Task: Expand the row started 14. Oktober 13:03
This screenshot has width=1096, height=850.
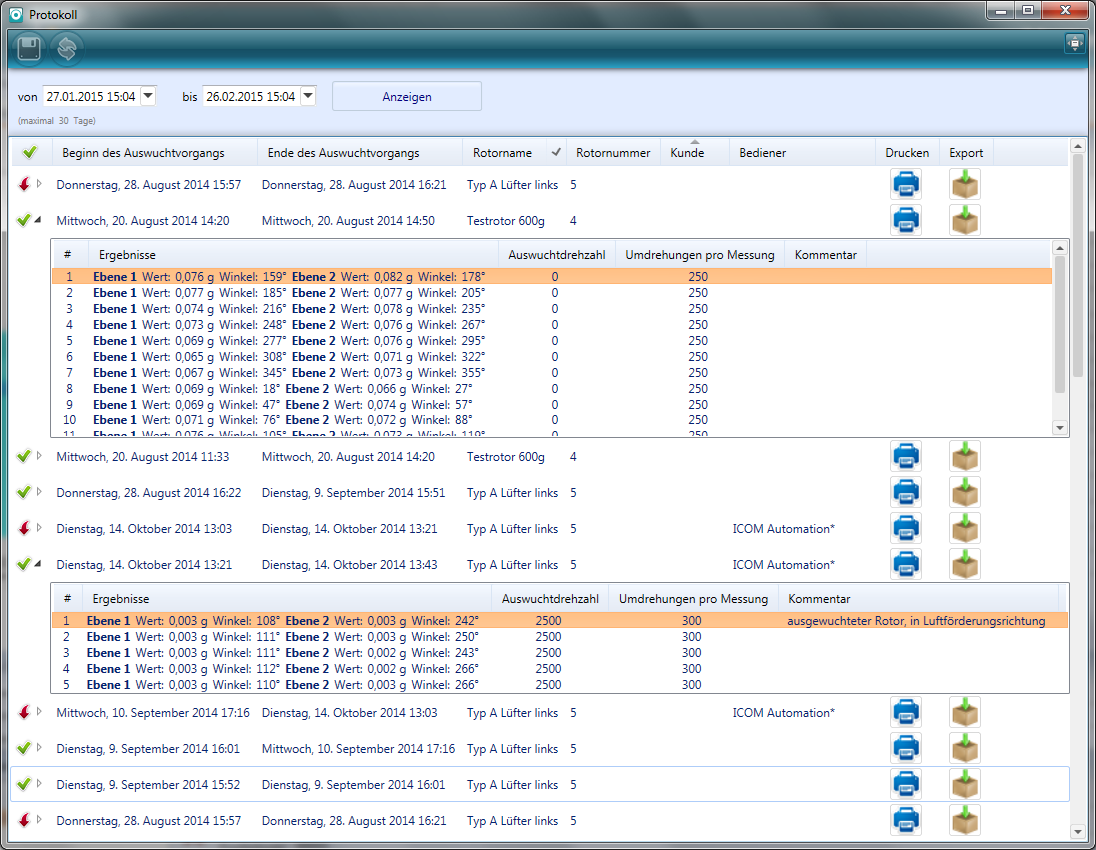Action: (x=39, y=528)
